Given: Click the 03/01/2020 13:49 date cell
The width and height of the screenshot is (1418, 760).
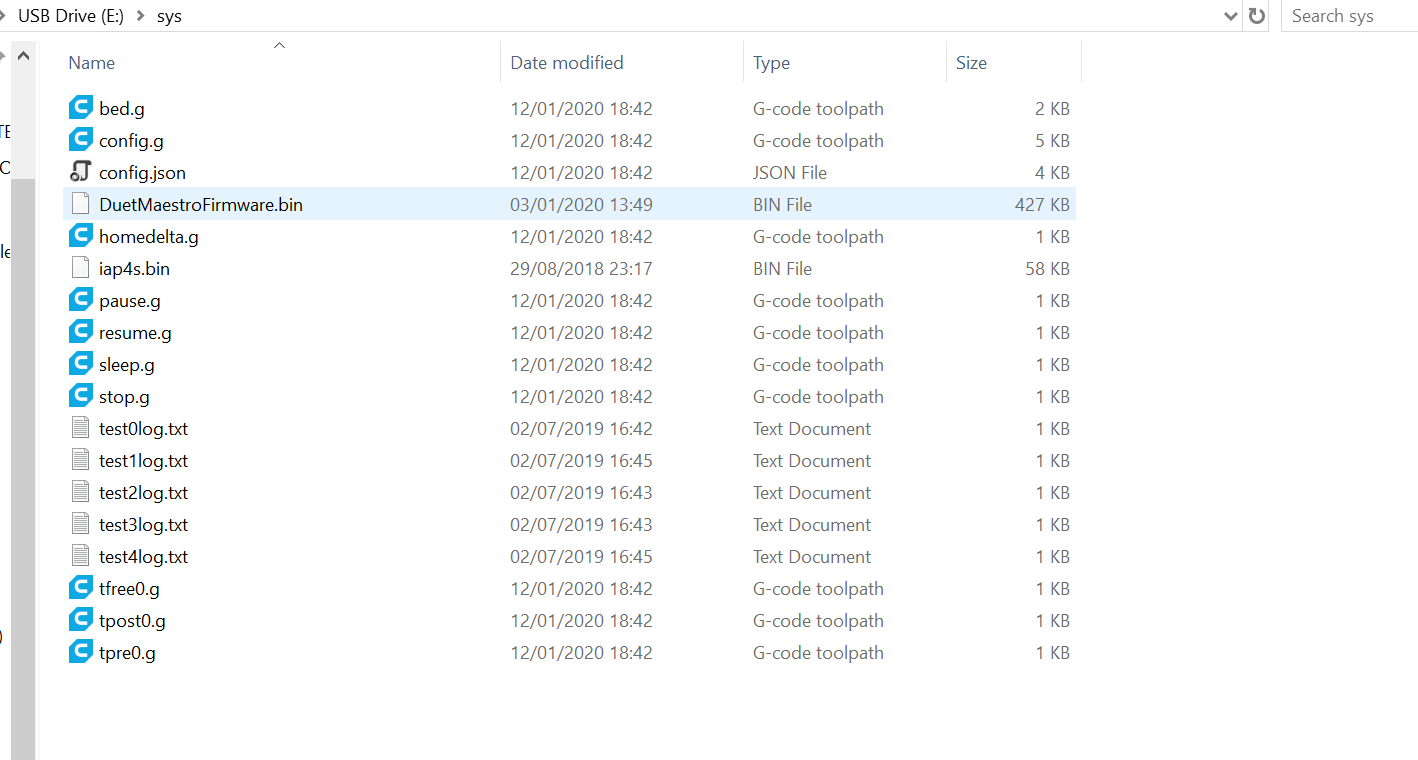Looking at the screenshot, I should (x=581, y=204).
